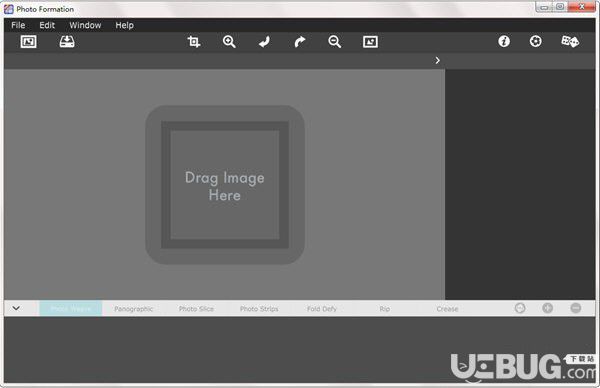Redo with the right curved arrow
The width and height of the screenshot is (600, 388).
300,41
